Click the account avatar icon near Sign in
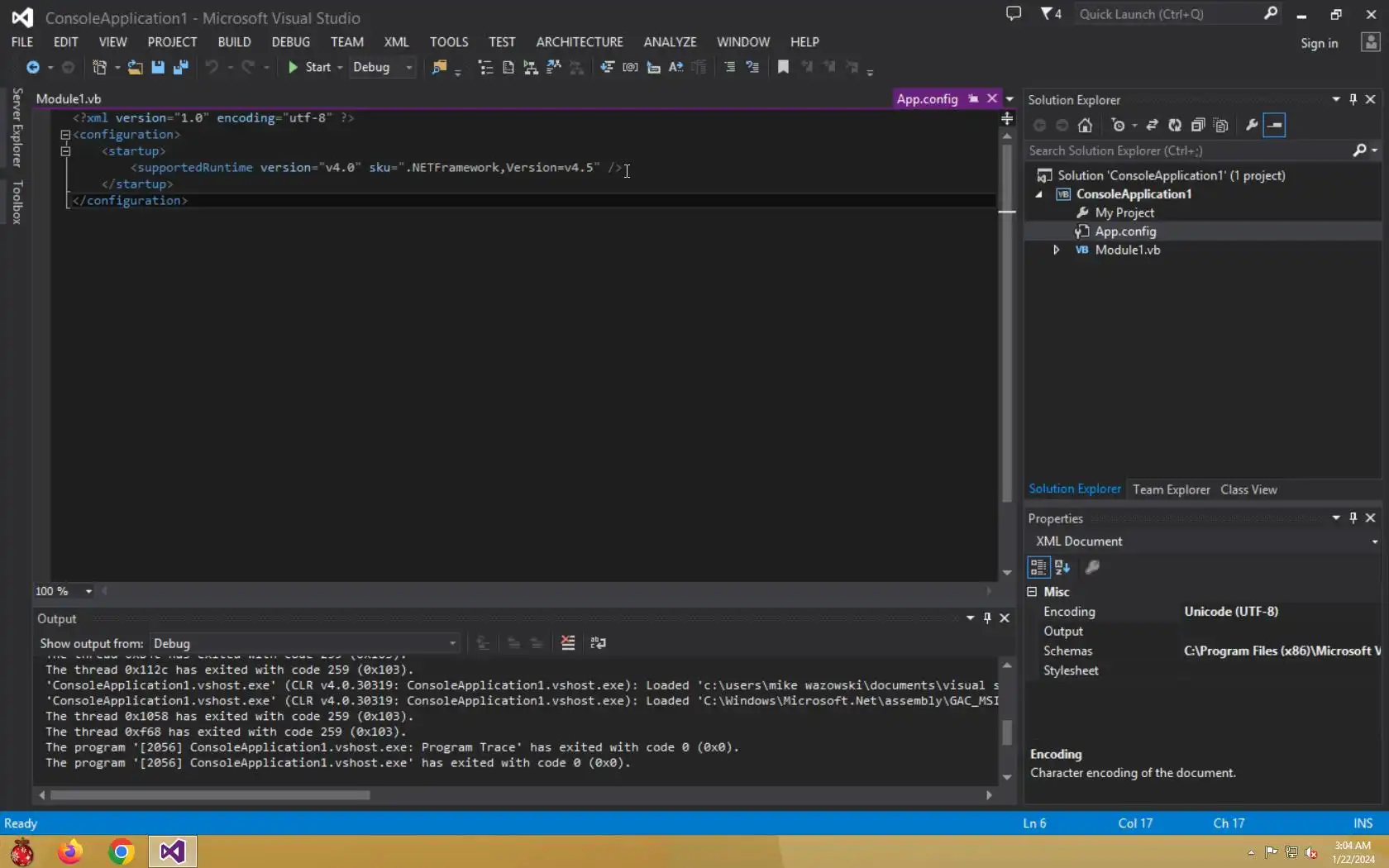The height and width of the screenshot is (868, 1389). [1371, 42]
